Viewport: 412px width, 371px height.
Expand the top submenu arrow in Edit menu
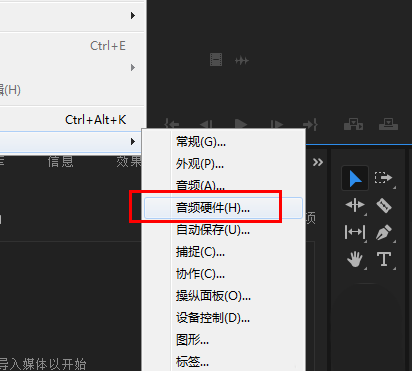133,15
